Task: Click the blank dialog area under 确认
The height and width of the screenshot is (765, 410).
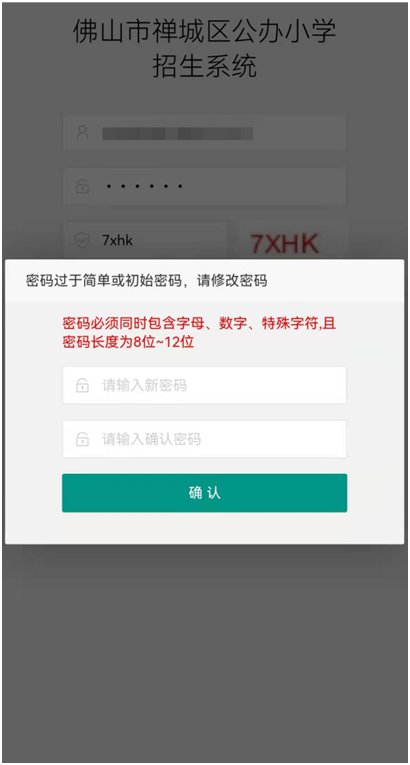Action: [205, 528]
